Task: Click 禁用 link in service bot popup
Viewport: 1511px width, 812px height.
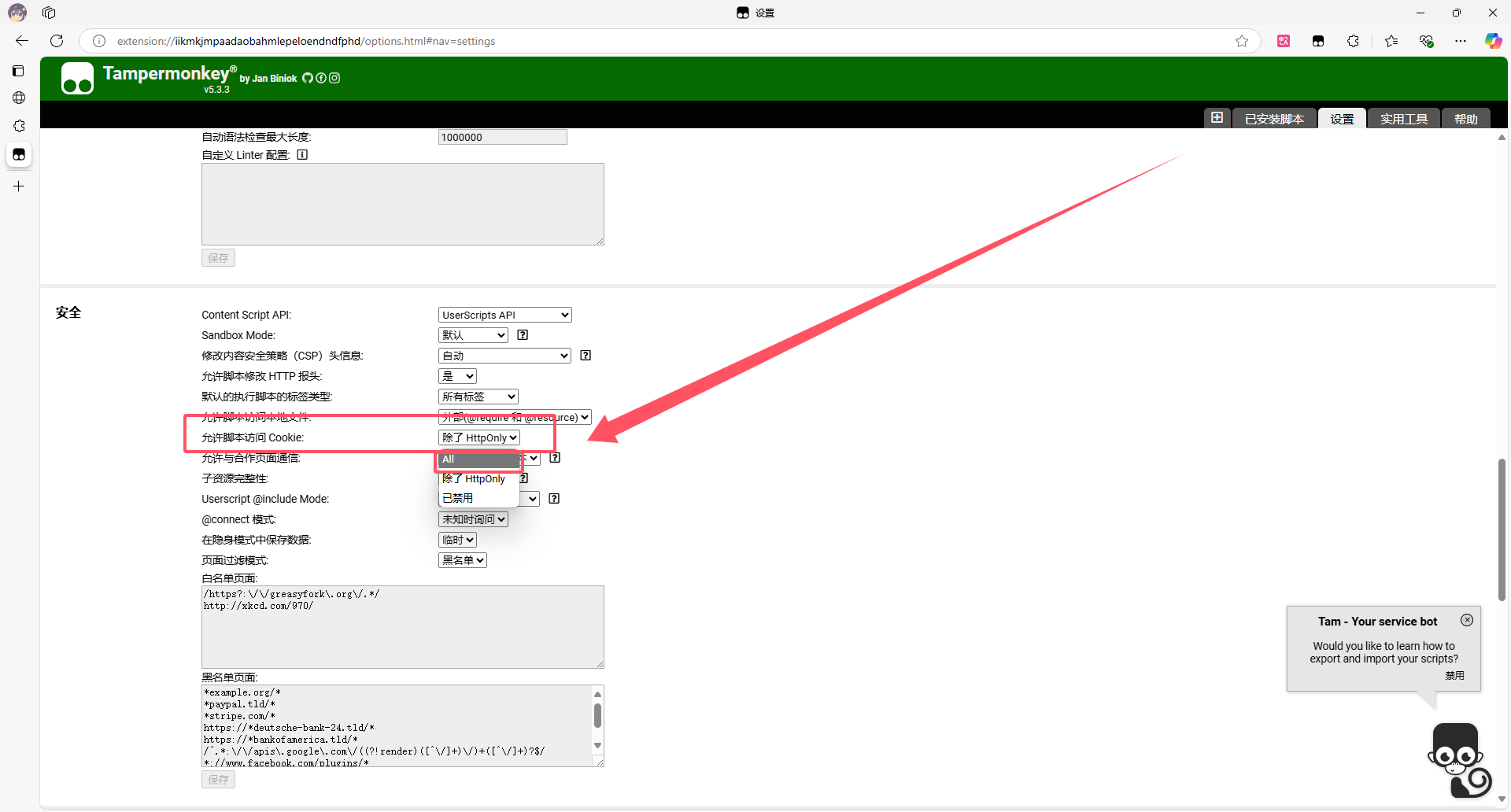Action: [x=1454, y=676]
